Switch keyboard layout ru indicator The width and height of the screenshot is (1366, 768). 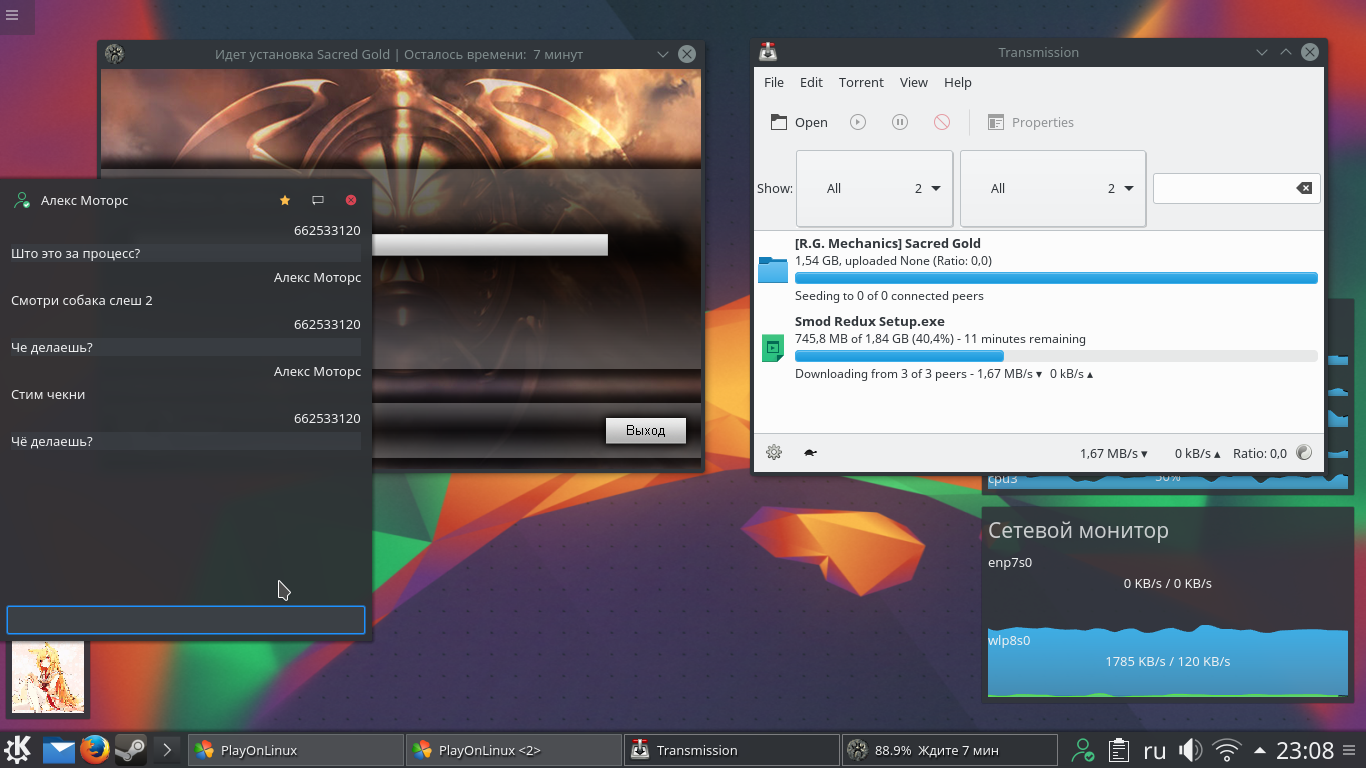click(1155, 750)
